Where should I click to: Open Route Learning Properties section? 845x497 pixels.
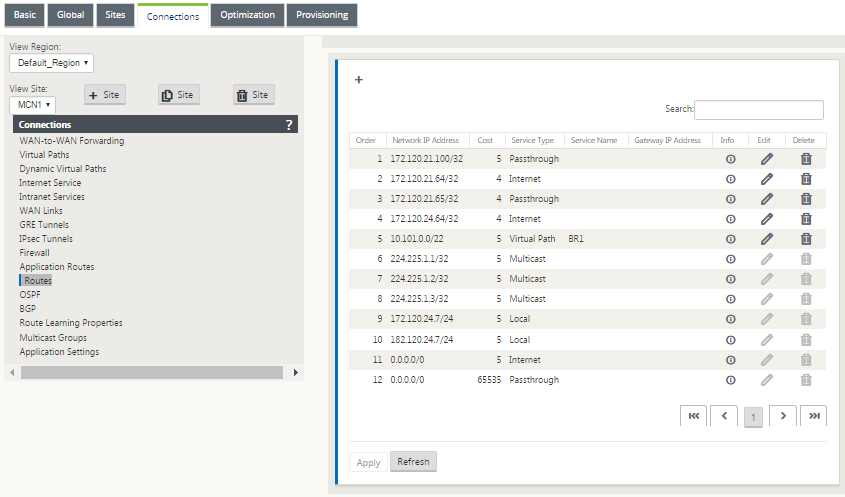(x=71, y=323)
